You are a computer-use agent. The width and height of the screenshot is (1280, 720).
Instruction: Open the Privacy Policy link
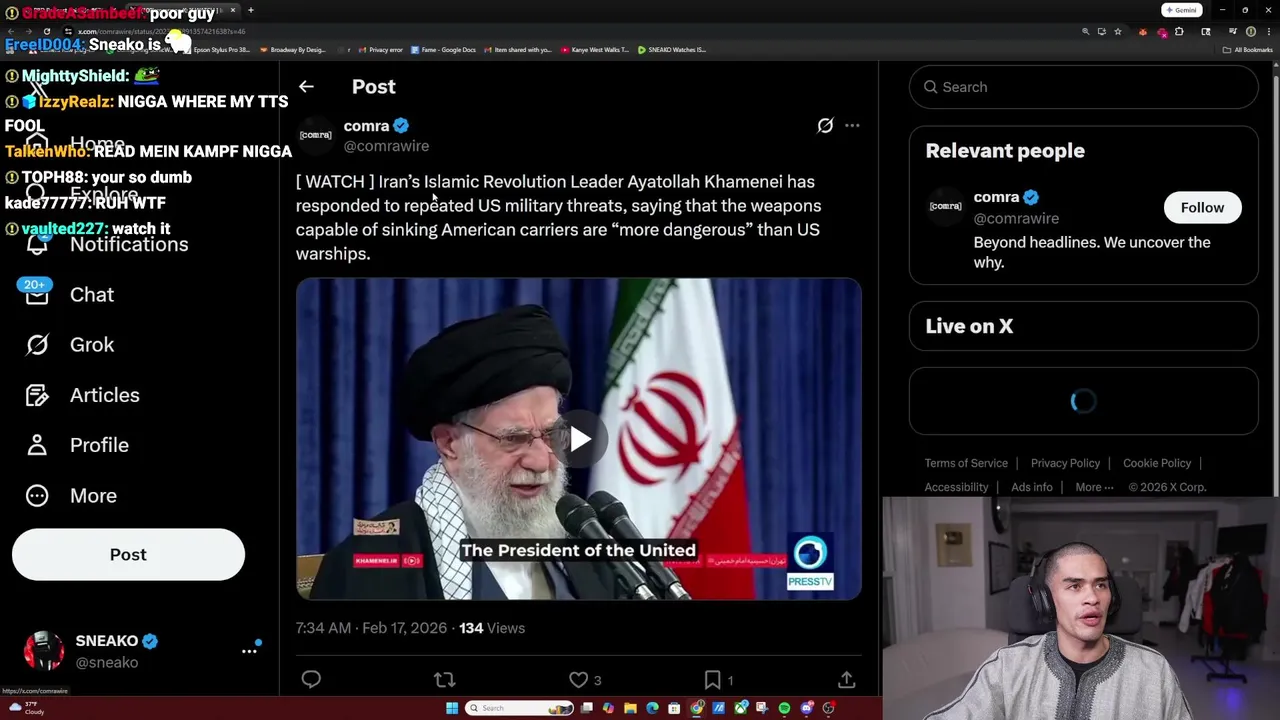1065,463
